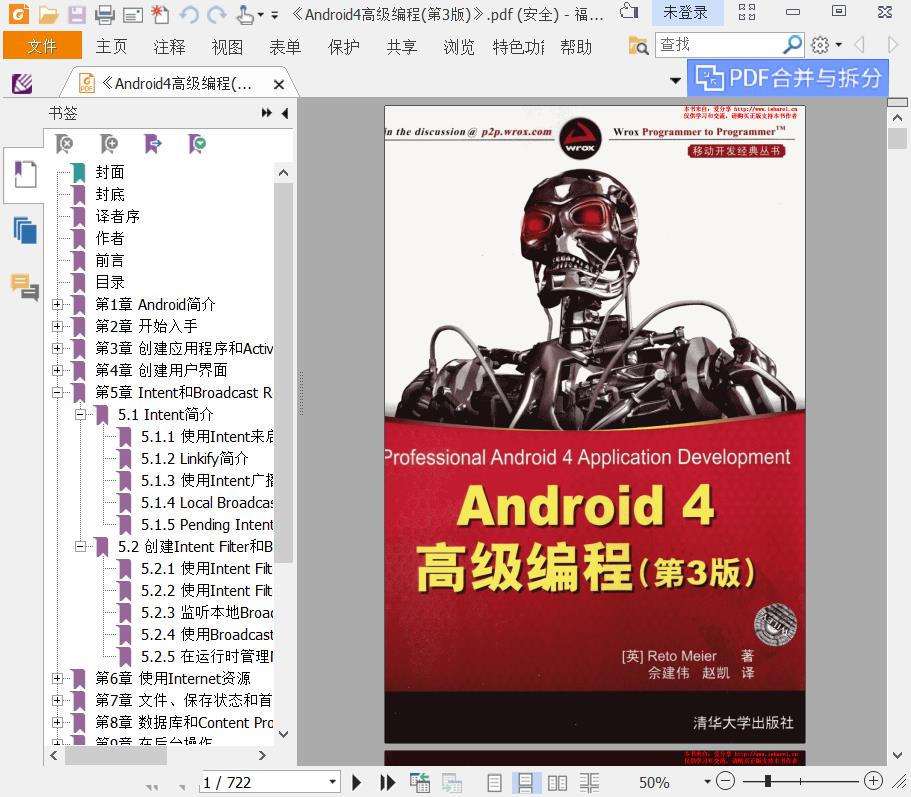Open the Bookmarks side panel icon

(25, 175)
